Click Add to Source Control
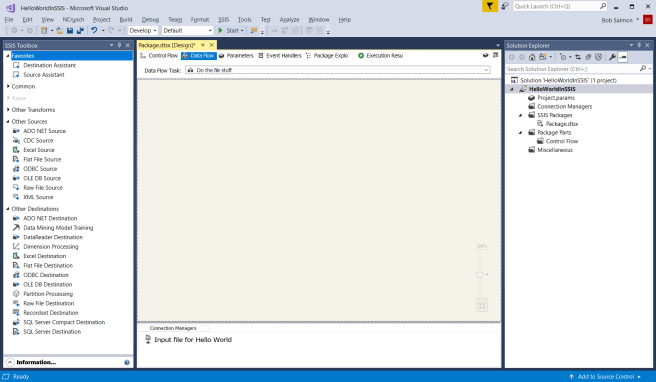Image resolution: width=656 pixels, height=382 pixels. [605, 377]
